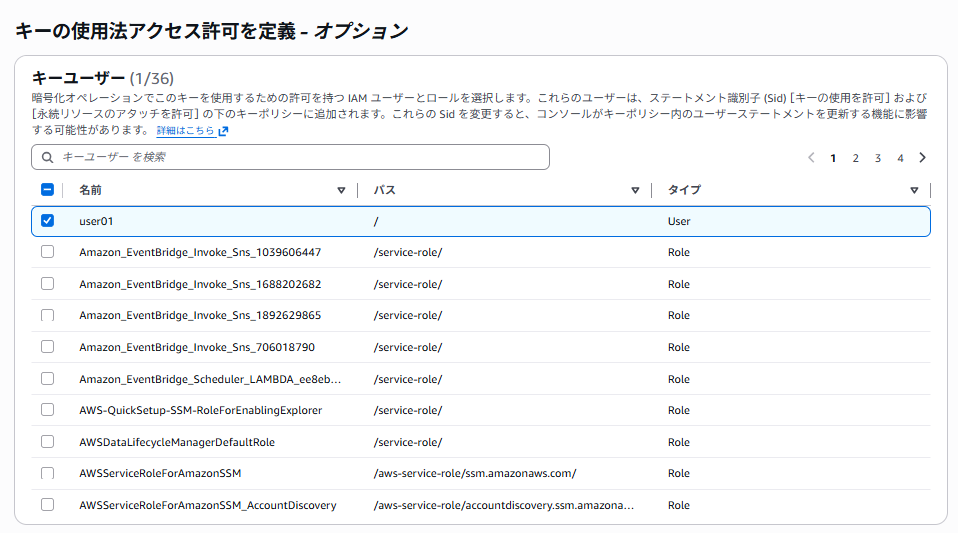Screen dimensions: 958x533
Task: Sort by パス column arrow
Action: pyautogui.click(x=635, y=191)
